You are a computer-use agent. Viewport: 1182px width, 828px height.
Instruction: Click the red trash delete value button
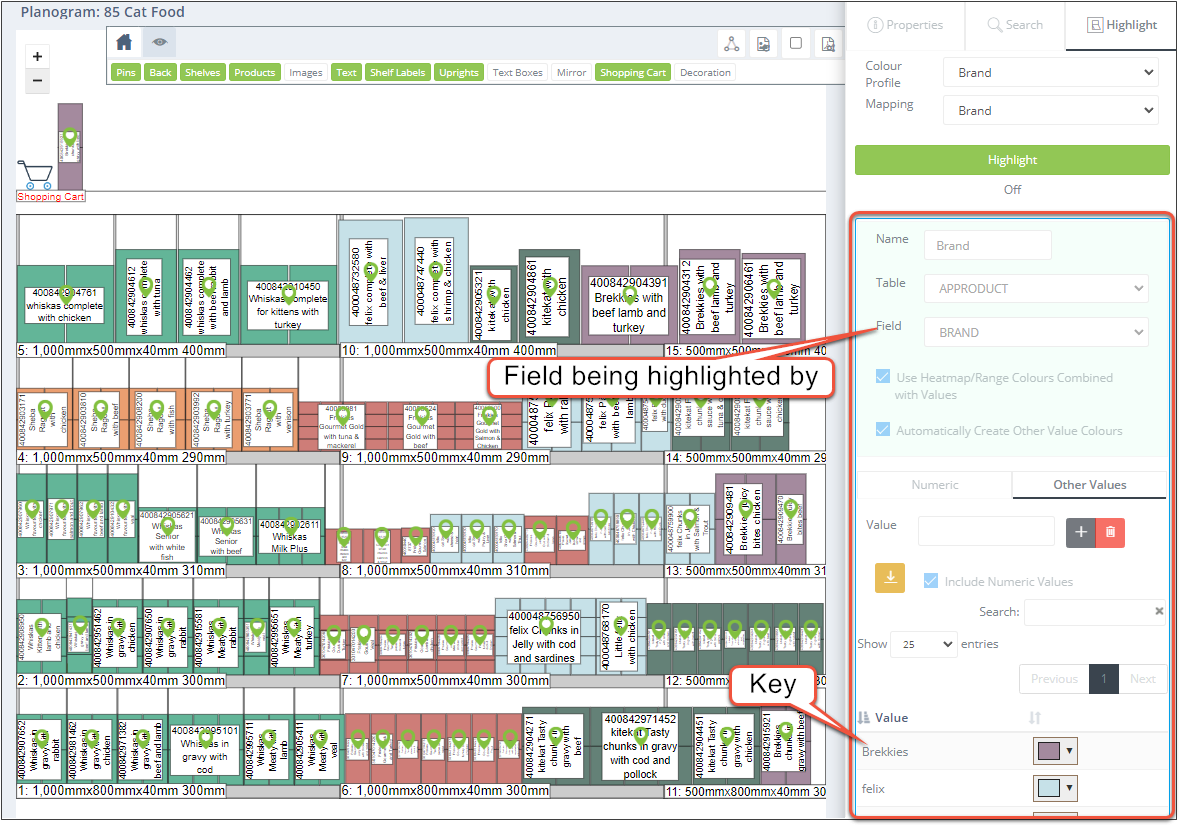pos(1110,532)
